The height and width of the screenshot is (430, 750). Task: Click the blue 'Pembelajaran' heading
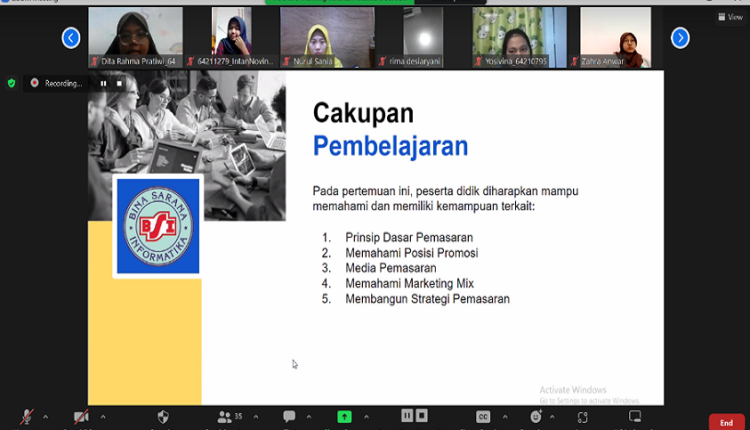click(x=390, y=146)
